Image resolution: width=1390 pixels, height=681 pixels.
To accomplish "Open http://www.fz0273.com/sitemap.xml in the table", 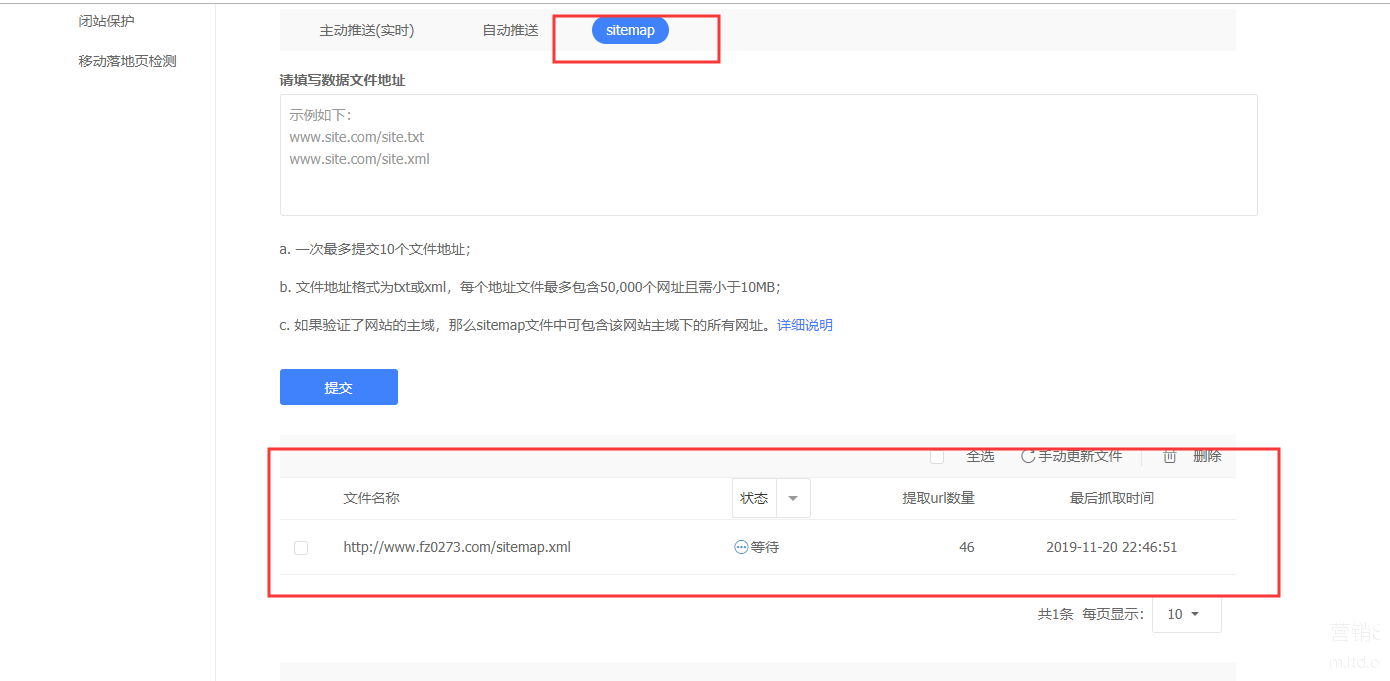I will click(457, 547).
